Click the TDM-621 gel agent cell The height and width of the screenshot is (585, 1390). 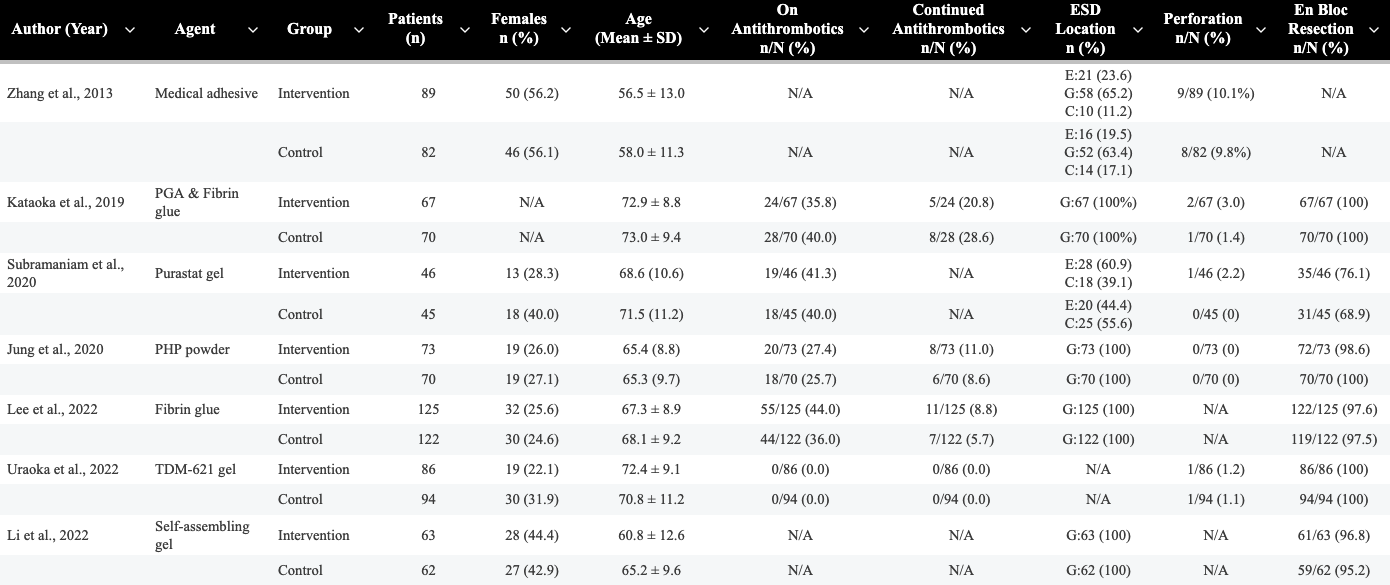pos(195,469)
